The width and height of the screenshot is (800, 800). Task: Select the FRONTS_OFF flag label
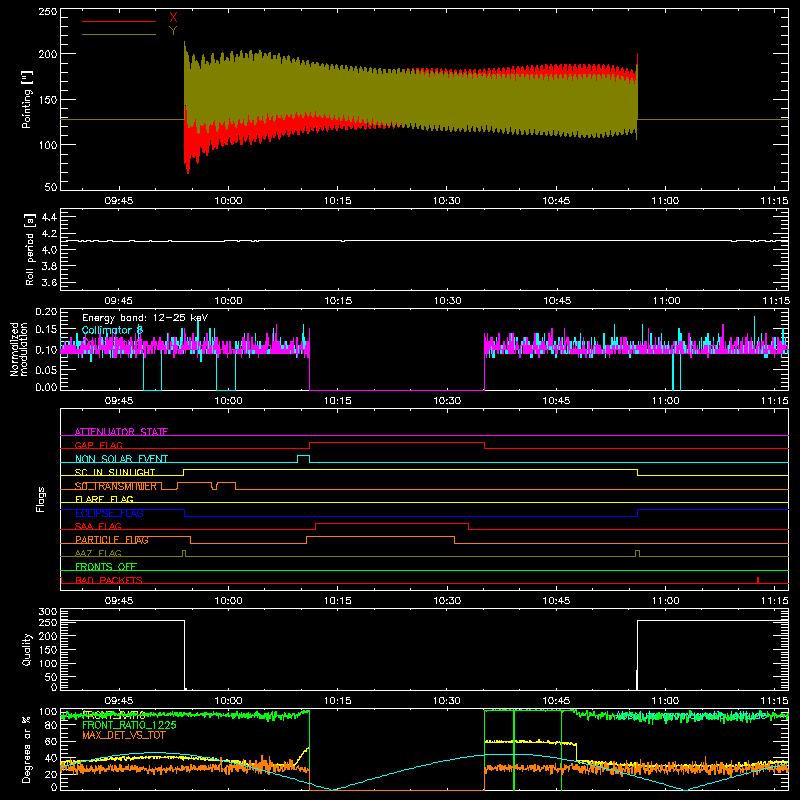point(106,566)
